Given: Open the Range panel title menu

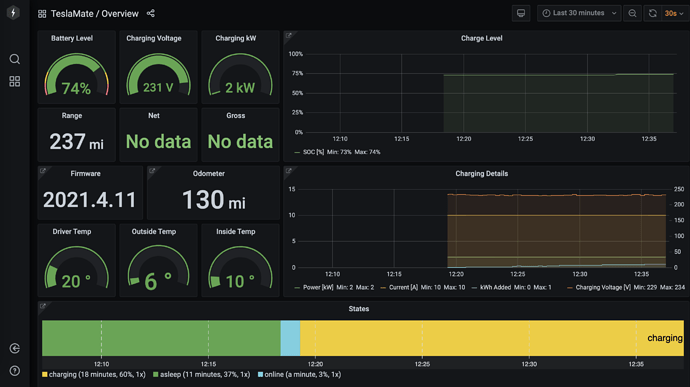Looking at the screenshot, I should click(x=72, y=115).
